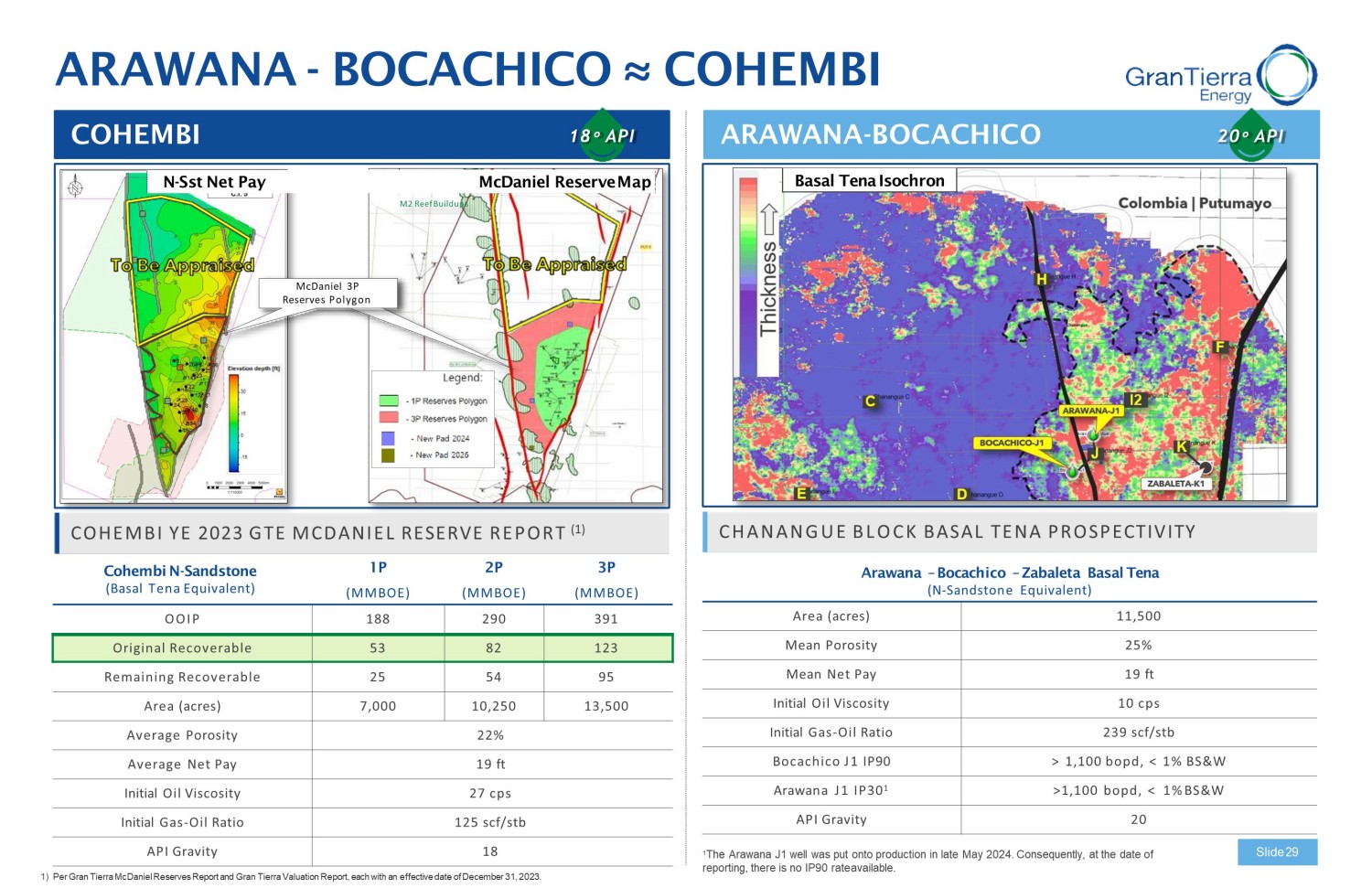Click the Arawana J1 well production footnote text
1372x888 pixels.
tap(927, 861)
